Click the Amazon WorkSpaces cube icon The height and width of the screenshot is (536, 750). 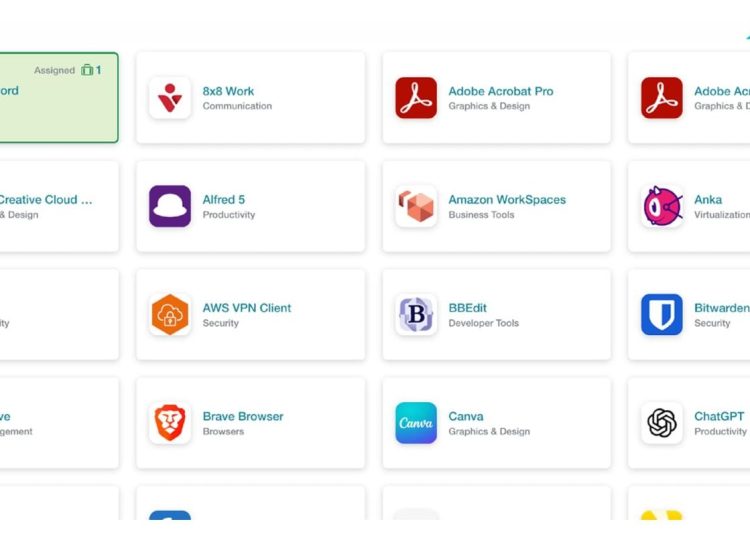coord(416,206)
